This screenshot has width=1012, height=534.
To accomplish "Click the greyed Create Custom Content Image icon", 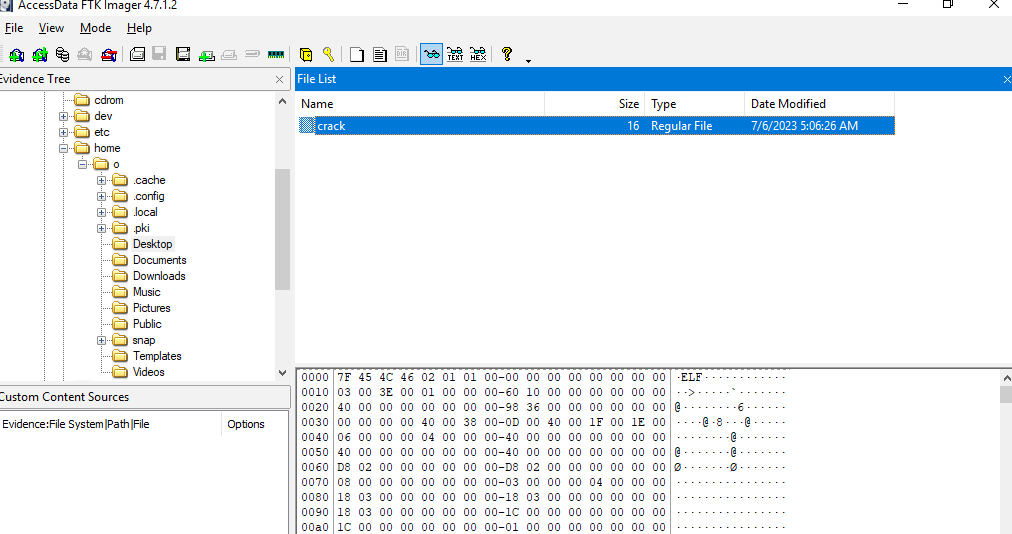I will tap(229, 55).
